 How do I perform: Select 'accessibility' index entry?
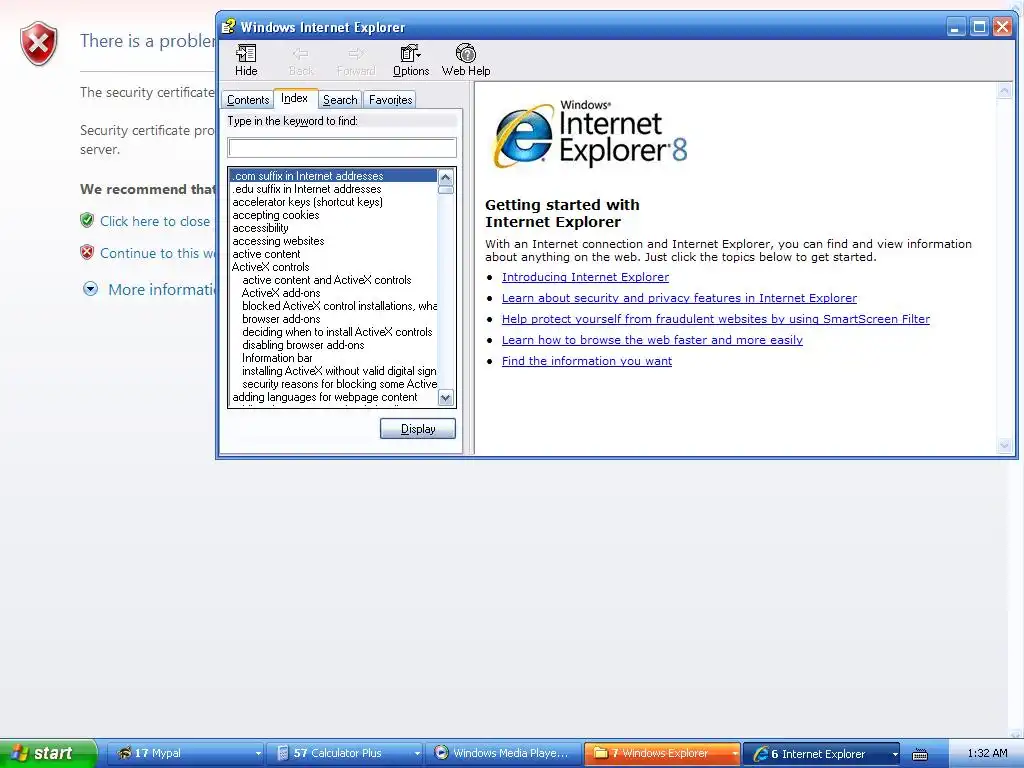334,228
